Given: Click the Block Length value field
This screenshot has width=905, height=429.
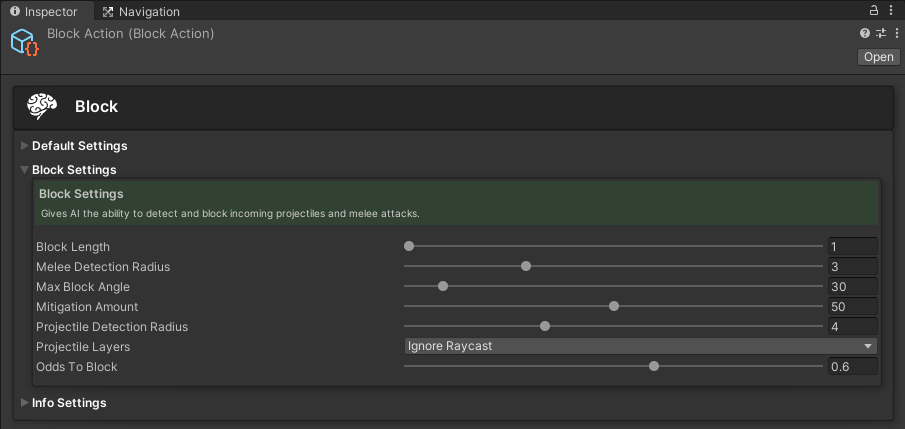Looking at the screenshot, I should [x=852, y=246].
